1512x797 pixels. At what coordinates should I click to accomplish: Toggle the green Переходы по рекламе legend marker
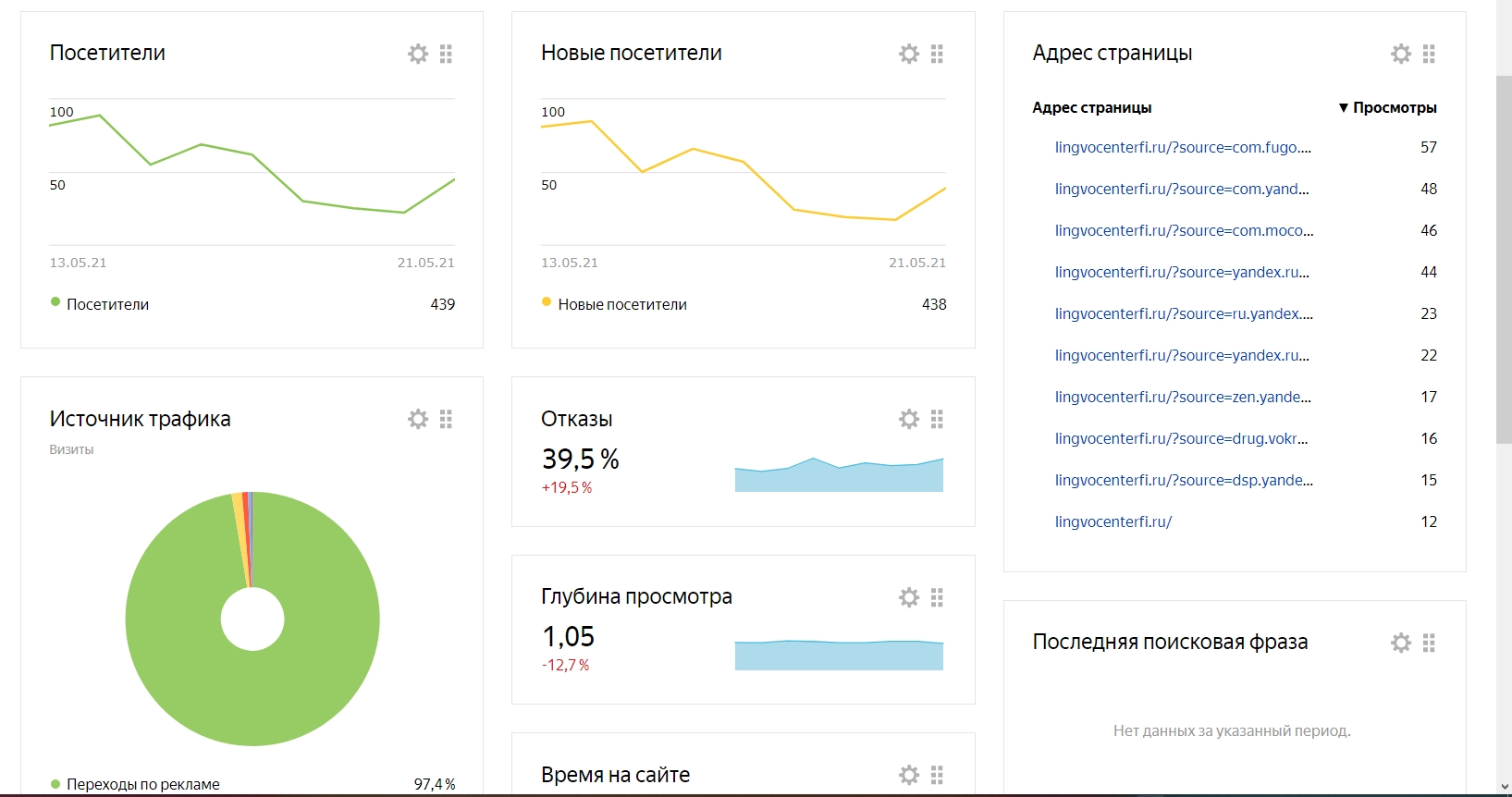point(55,784)
